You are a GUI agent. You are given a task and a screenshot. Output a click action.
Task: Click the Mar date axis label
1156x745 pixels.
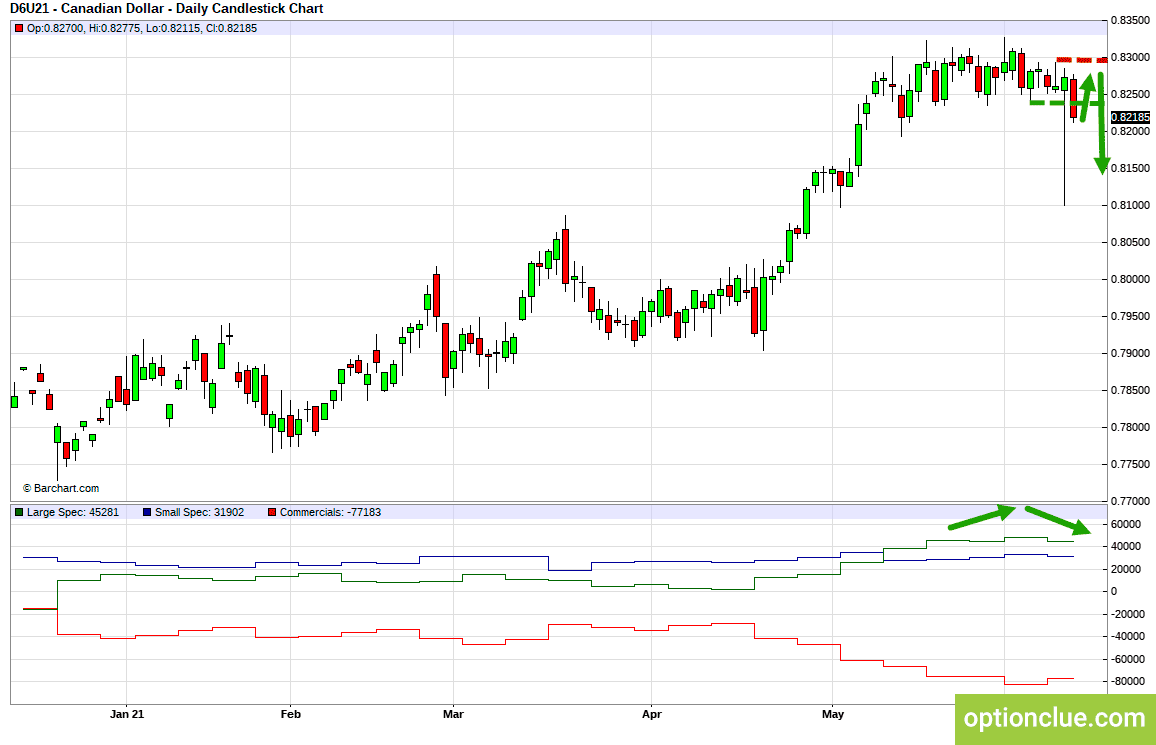click(x=453, y=714)
